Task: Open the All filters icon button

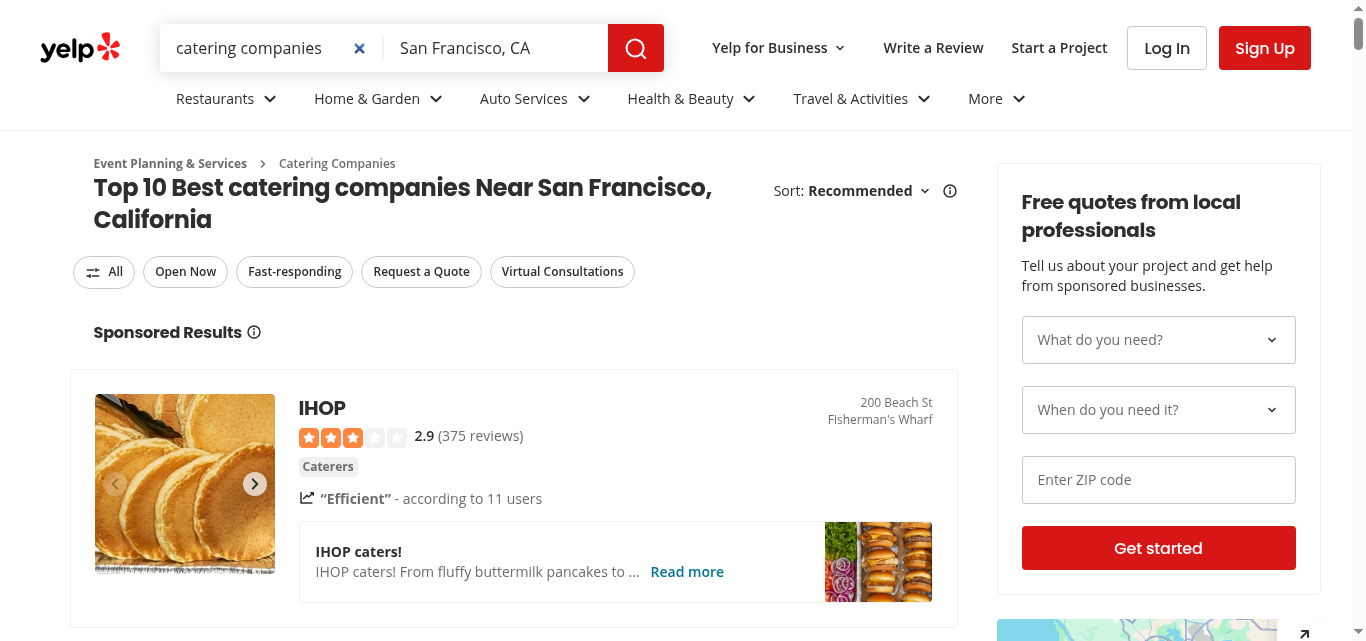Action: 104,272
